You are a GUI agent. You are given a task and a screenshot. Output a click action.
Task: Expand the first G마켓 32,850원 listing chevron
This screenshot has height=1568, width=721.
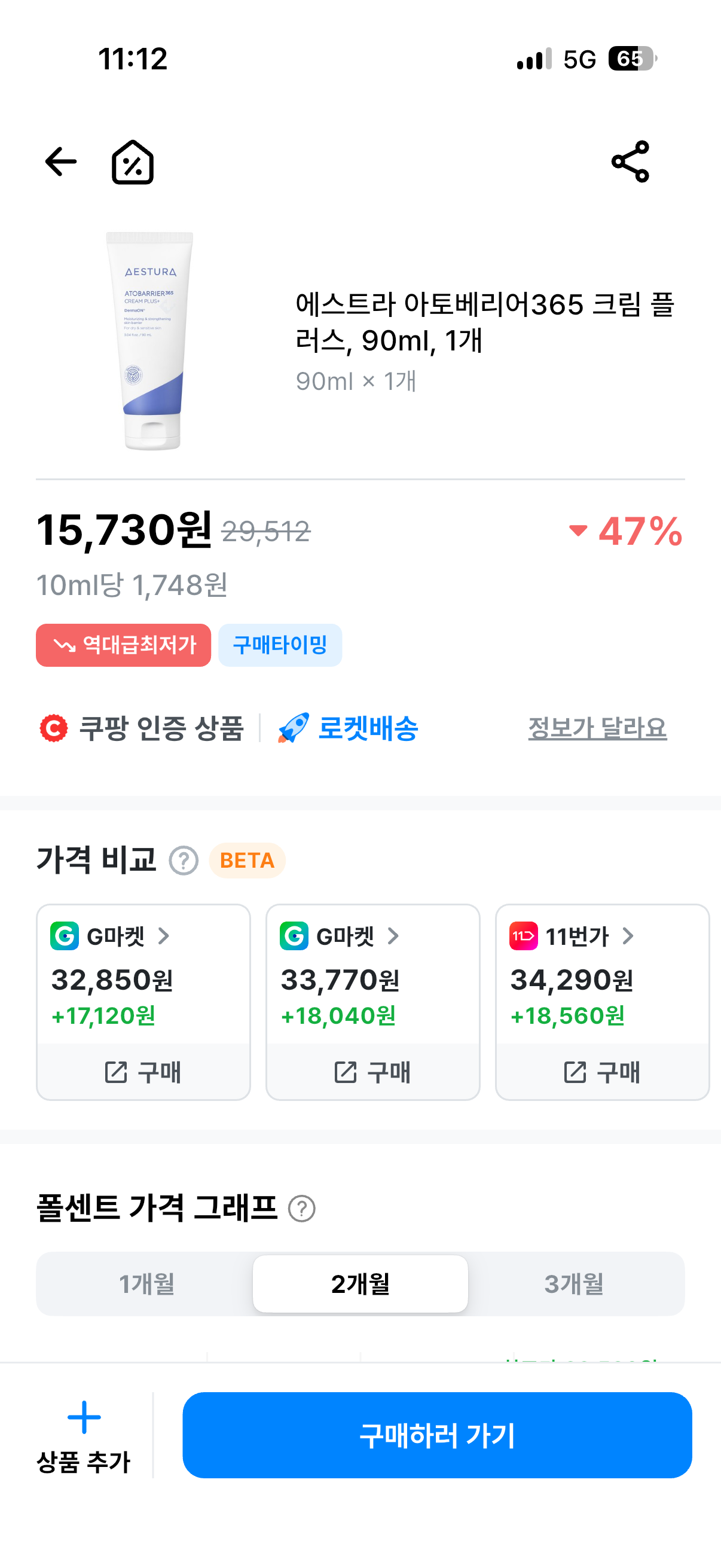tap(164, 936)
